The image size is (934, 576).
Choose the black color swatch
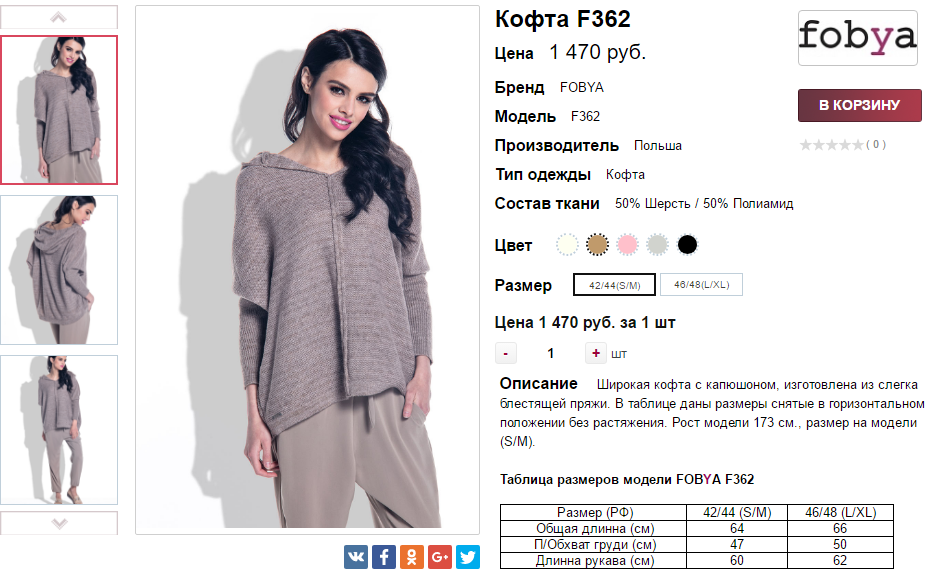(x=687, y=245)
